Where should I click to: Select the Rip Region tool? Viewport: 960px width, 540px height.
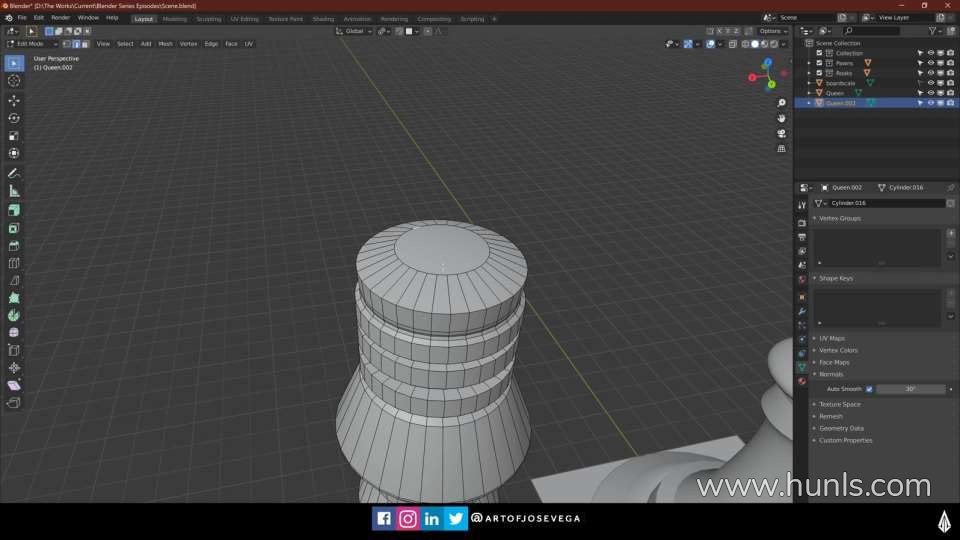14,403
